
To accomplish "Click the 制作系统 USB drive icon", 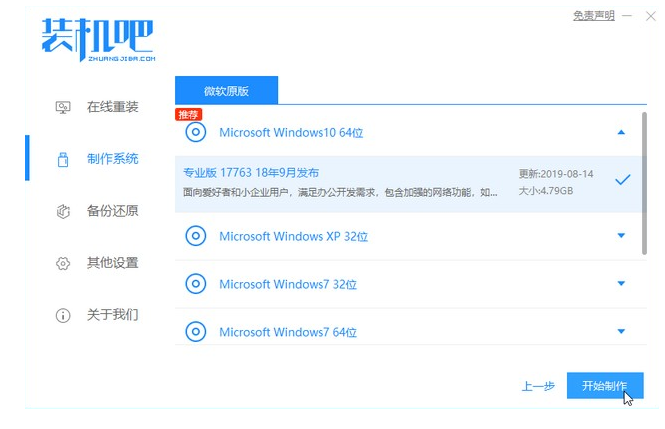I will (x=63, y=159).
